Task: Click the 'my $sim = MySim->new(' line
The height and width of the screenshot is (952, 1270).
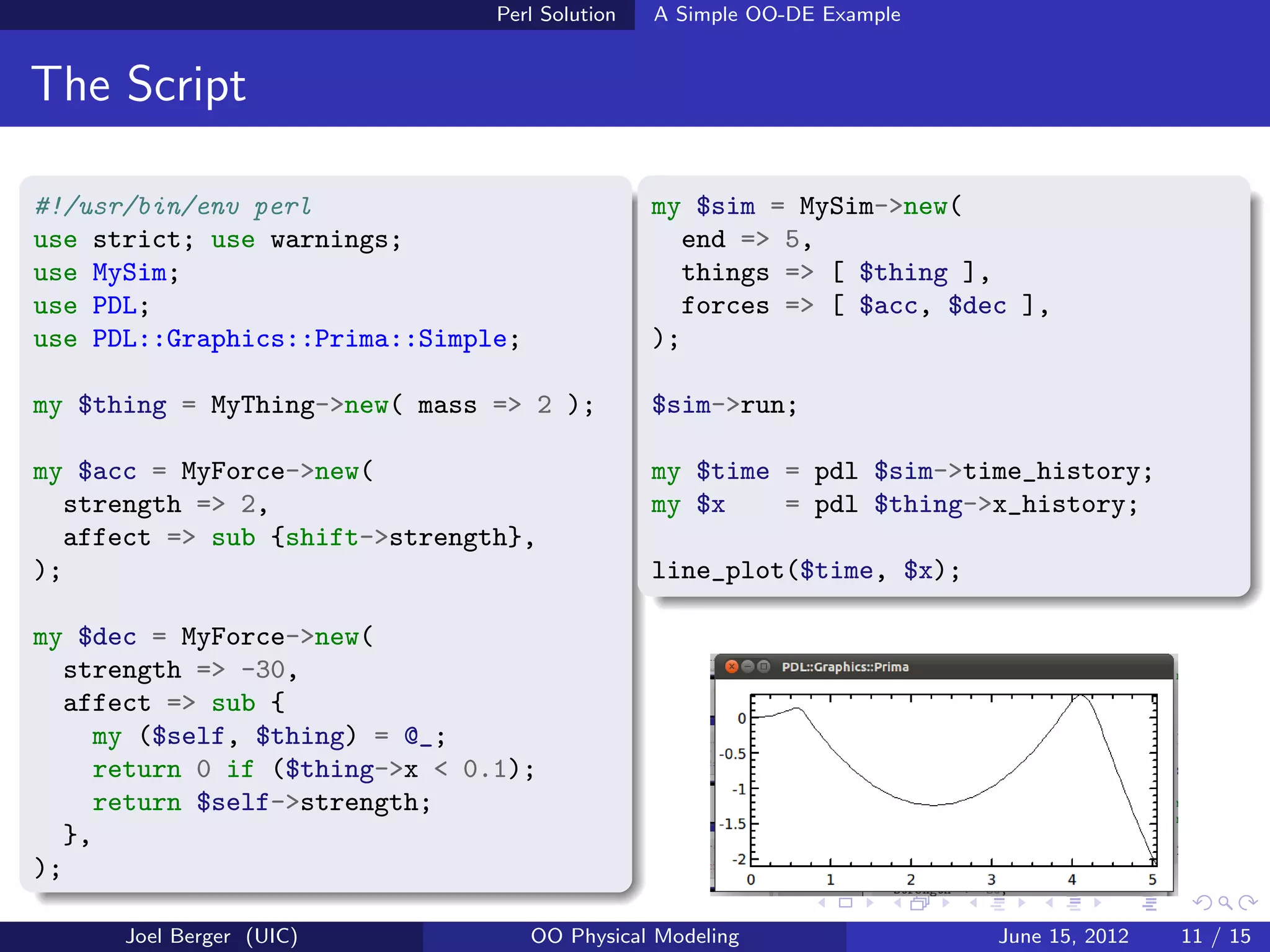Action: pos(807,206)
